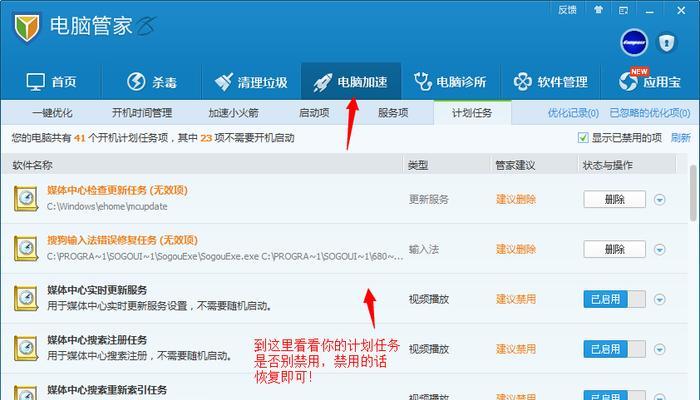Delete 媒体中心检查更新任务 with 删除 button
The width and height of the screenshot is (700, 400).
click(614, 199)
